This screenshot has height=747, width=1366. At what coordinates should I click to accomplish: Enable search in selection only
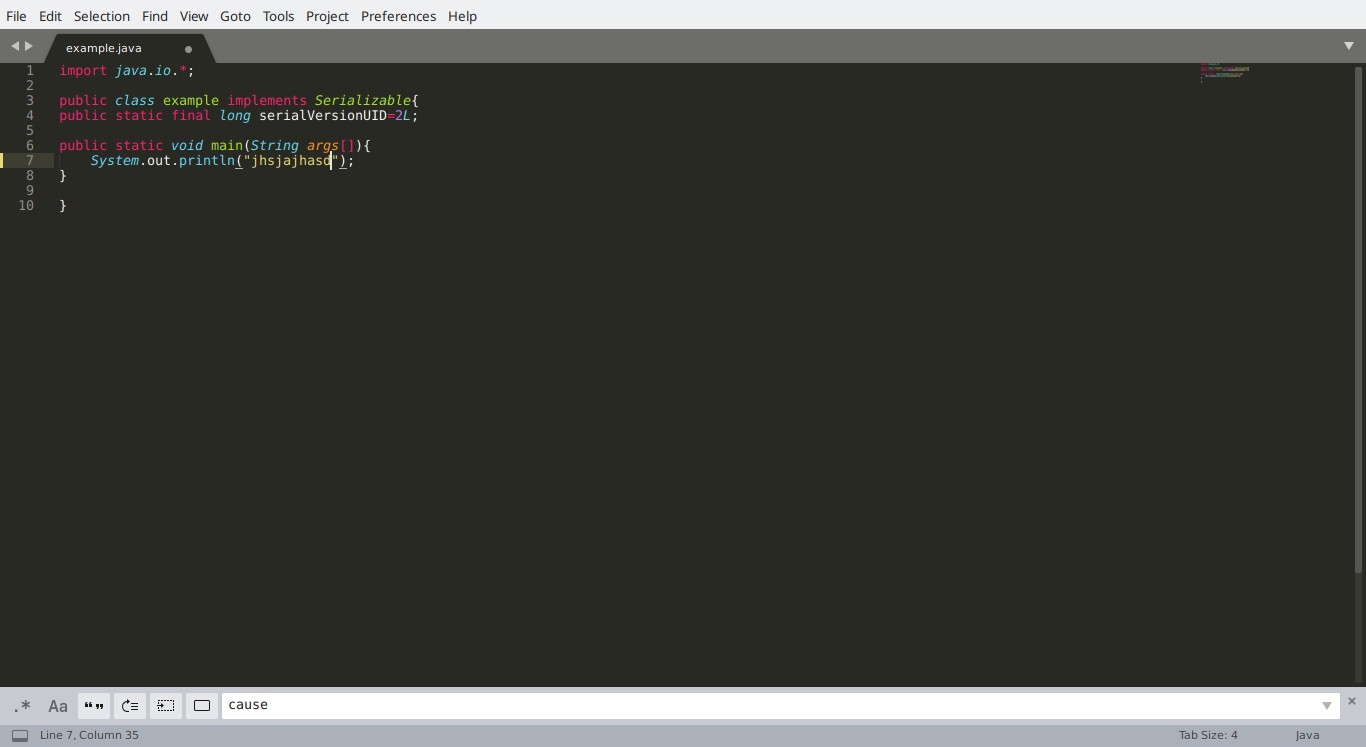(x=166, y=706)
